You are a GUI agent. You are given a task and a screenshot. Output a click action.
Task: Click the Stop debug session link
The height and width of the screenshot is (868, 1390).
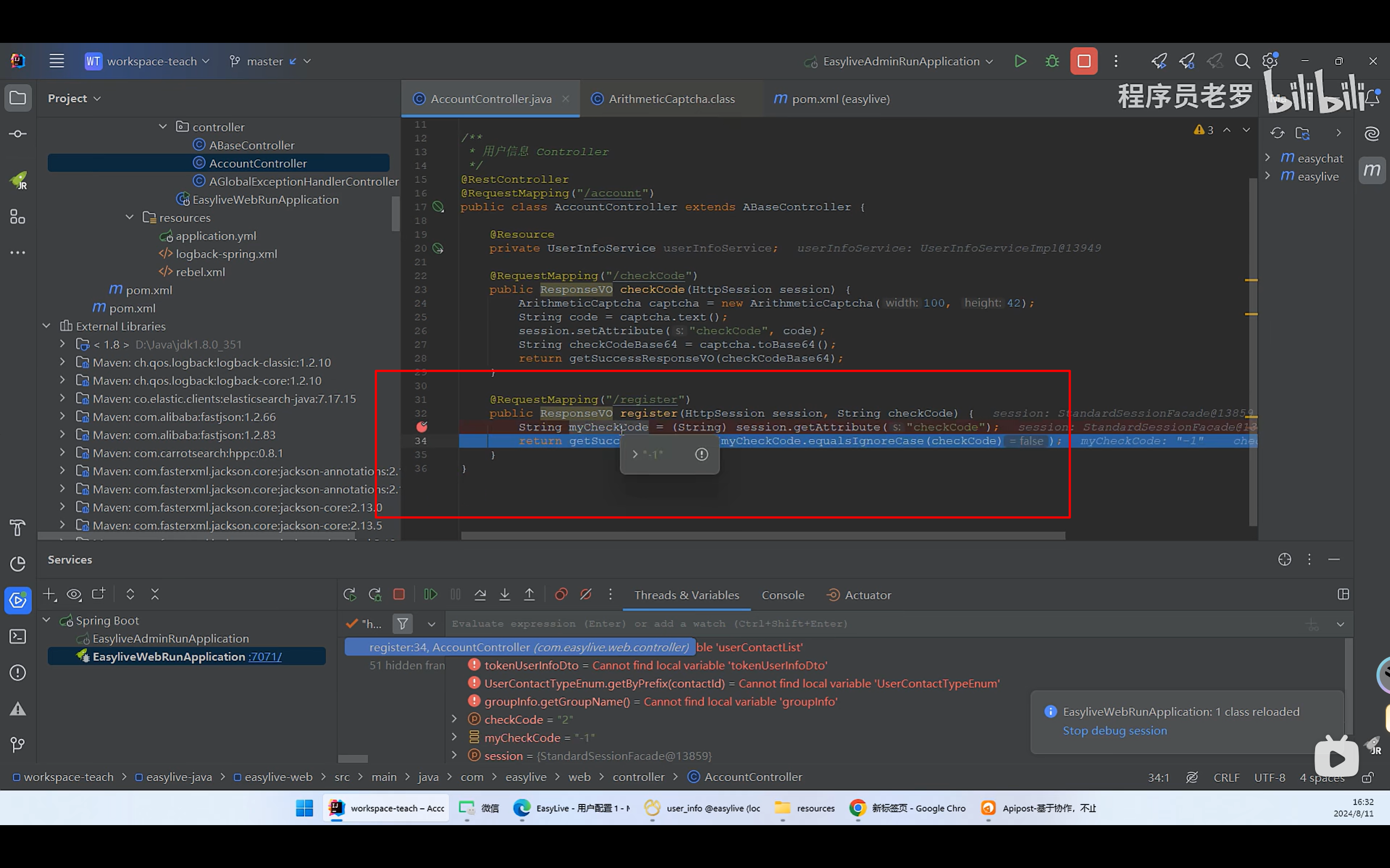pyautogui.click(x=1114, y=730)
